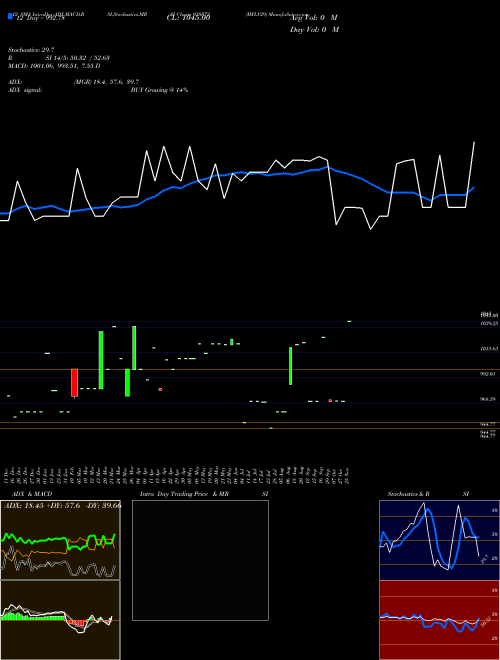Click the '28 Nov' last date label

click(346, 476)
